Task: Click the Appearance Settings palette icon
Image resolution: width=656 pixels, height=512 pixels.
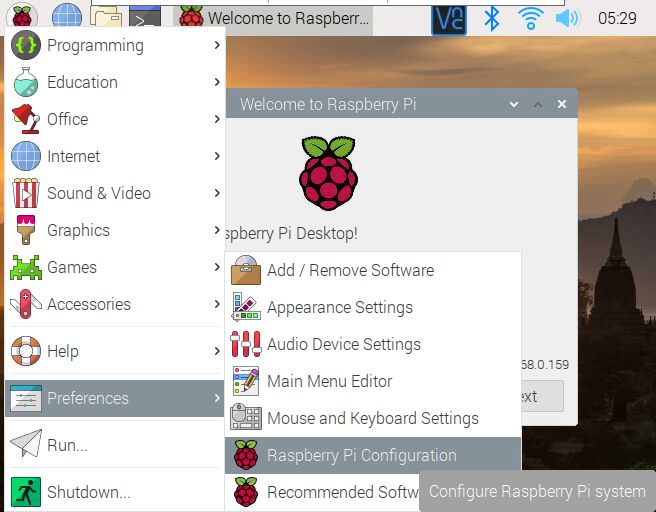Action: tap(246, 307)
